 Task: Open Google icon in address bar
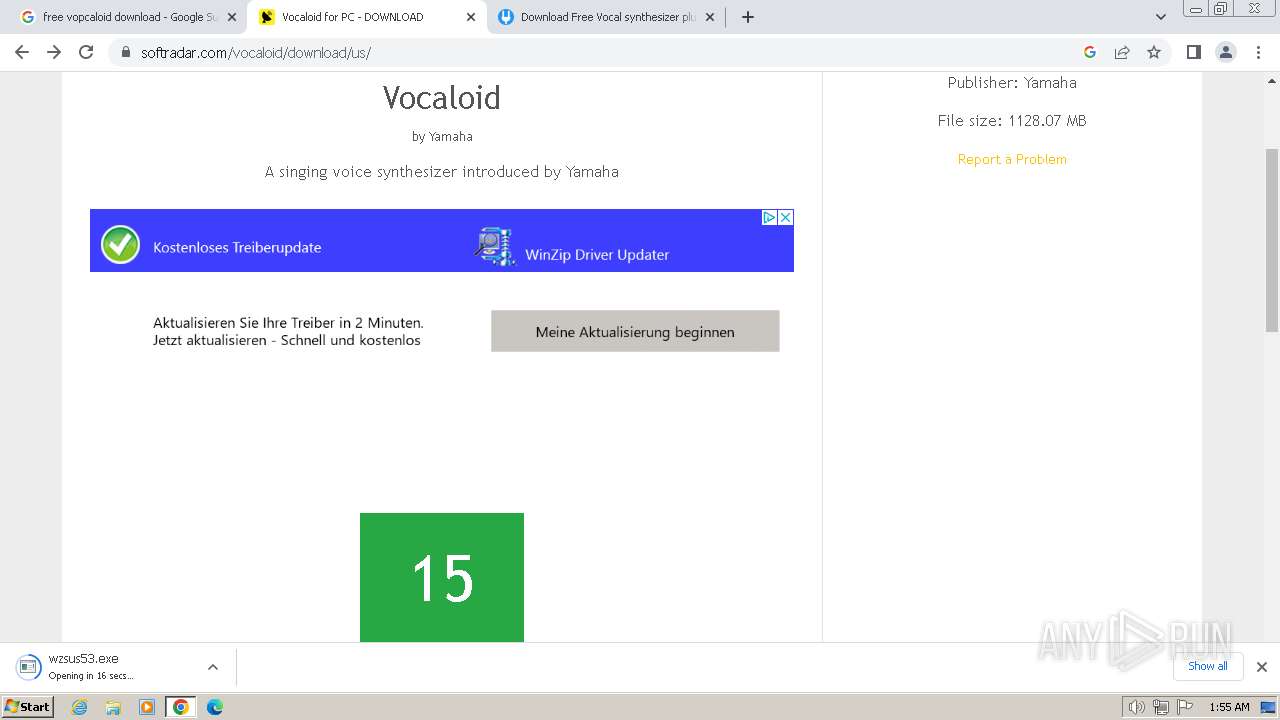click(x=1090, y=52)
